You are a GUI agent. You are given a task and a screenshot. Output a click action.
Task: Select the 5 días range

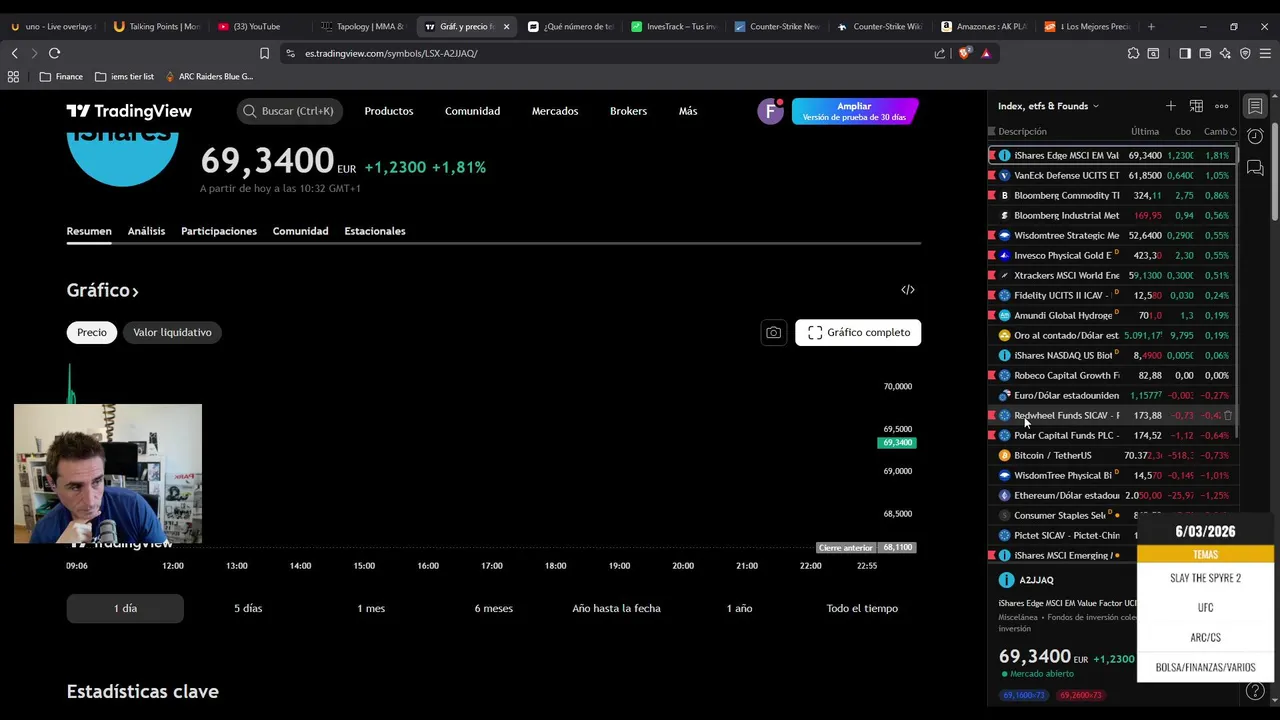point(248,608)
